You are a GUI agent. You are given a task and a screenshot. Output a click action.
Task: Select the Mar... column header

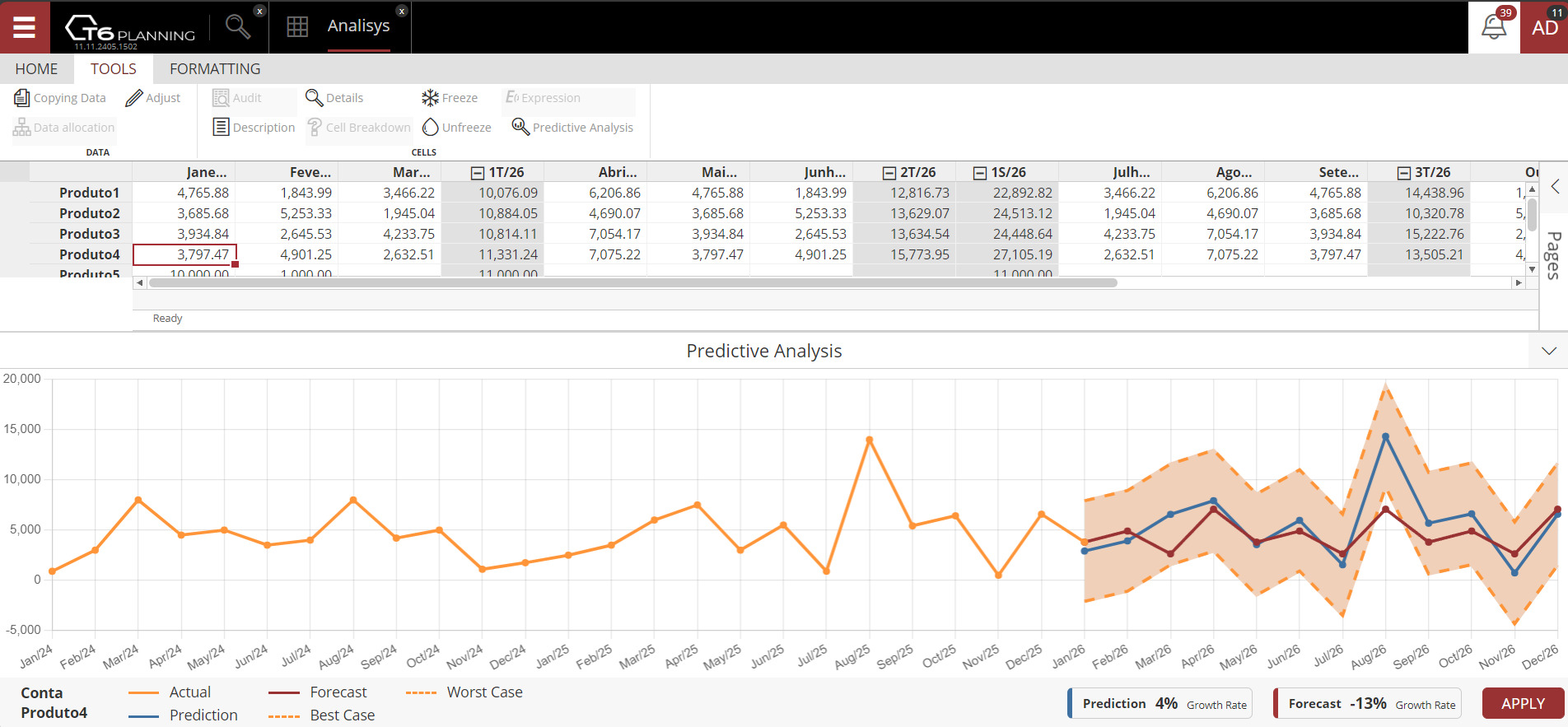[x=390, y=172]
